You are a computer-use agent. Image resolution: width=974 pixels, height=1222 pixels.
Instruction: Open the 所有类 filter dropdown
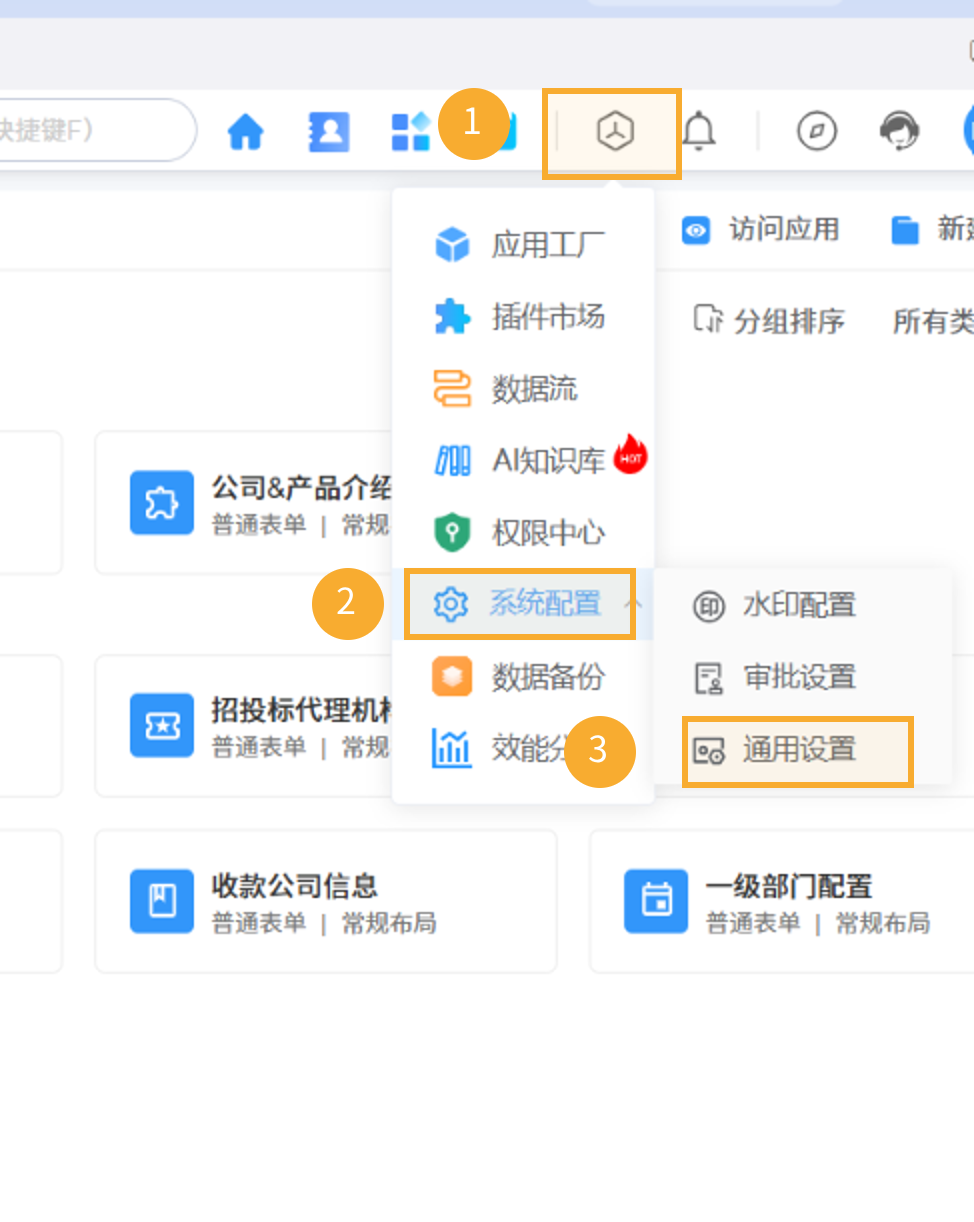click(933, 321)
